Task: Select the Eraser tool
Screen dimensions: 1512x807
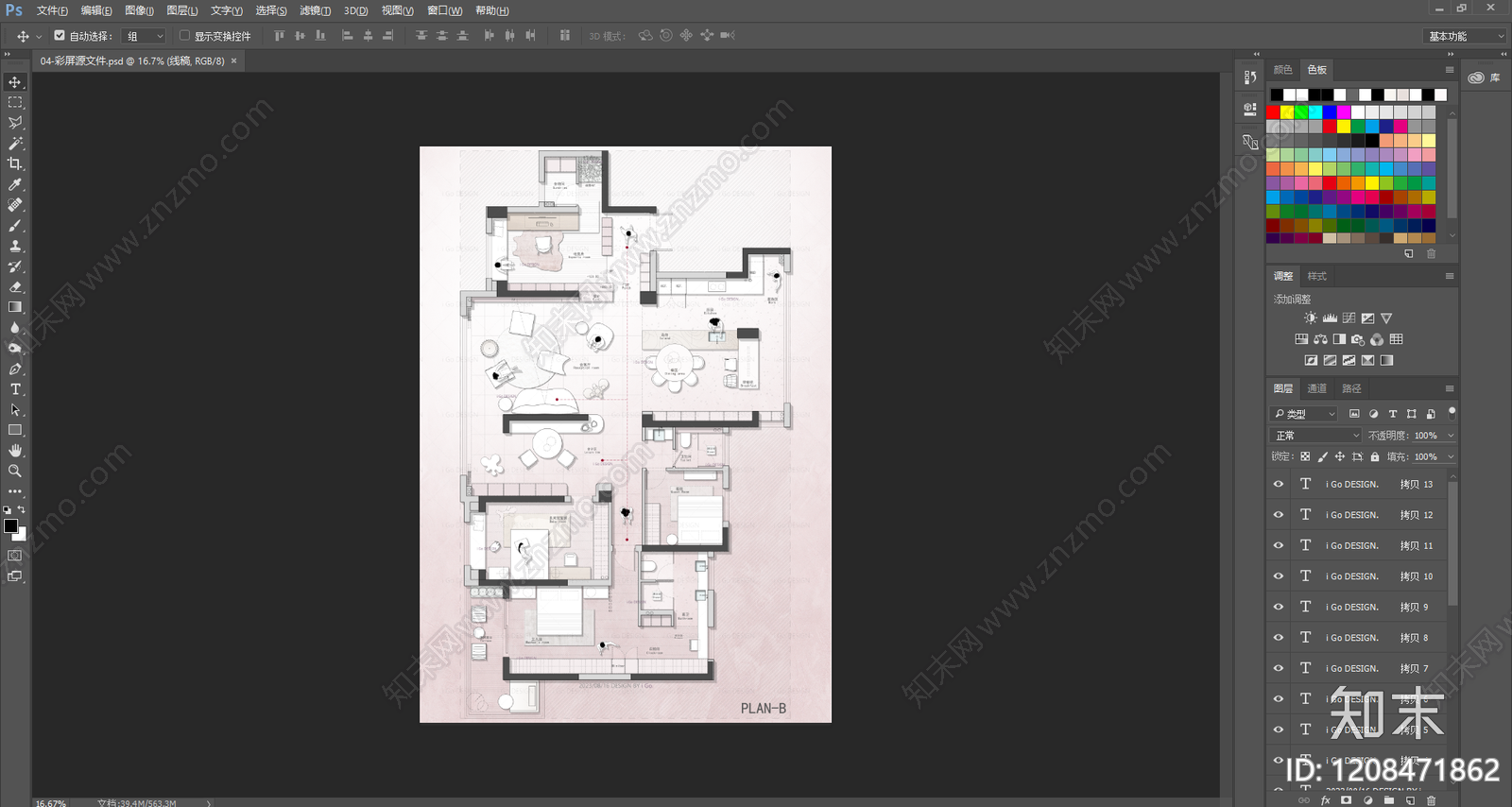Action: (15, 286)
